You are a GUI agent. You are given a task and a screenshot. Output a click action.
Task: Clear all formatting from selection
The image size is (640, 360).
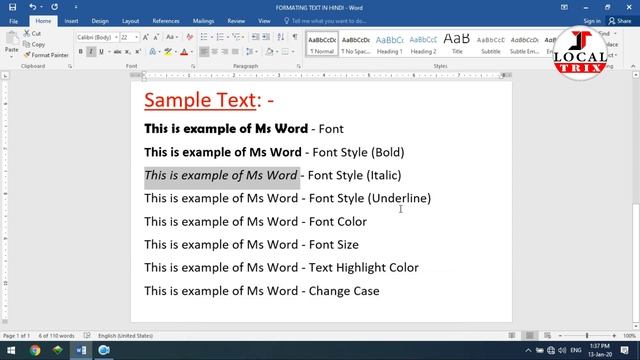point(189,37)
